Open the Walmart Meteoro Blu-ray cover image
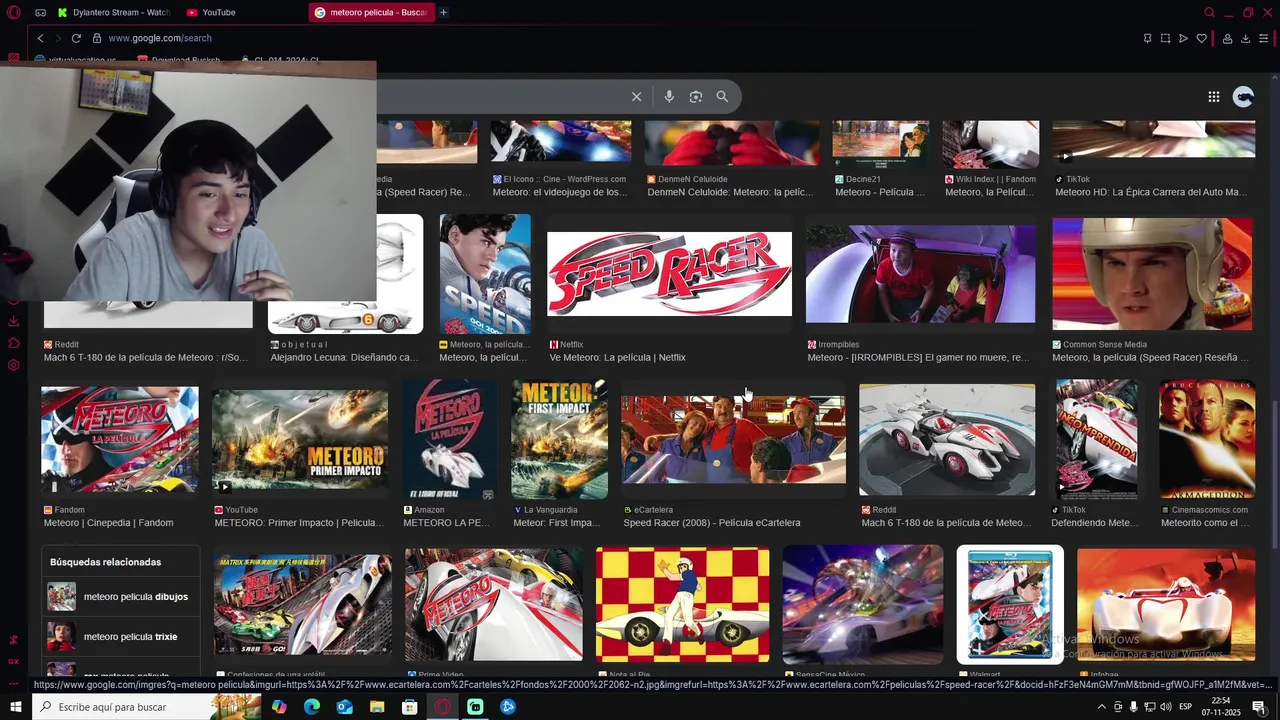The image size is (1280, 720). click(1010, 604)
